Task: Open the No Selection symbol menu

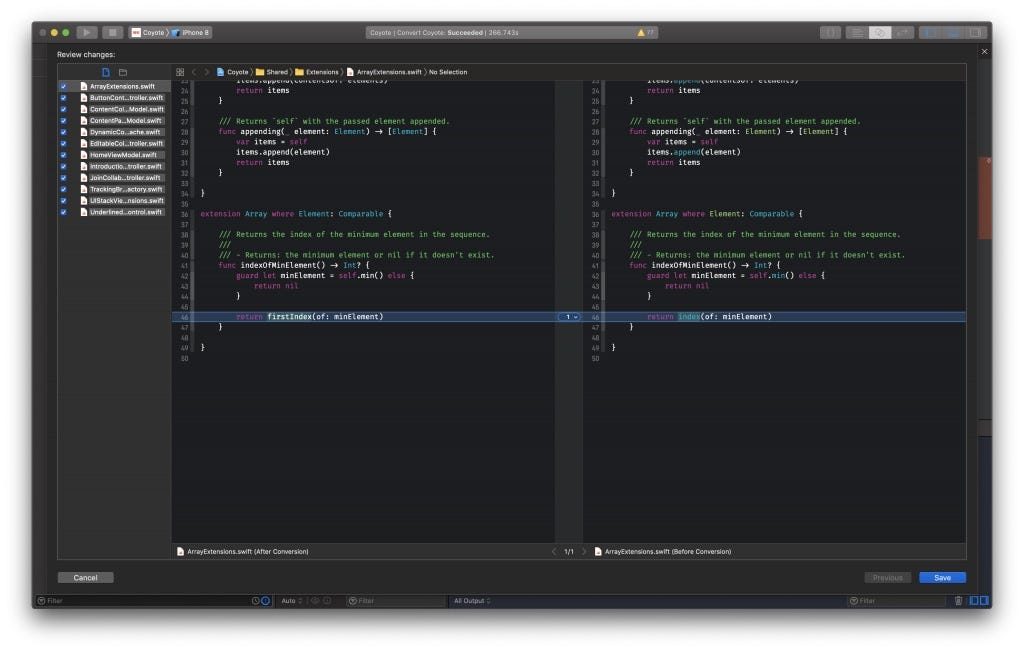Action: [x=448, y=72]
